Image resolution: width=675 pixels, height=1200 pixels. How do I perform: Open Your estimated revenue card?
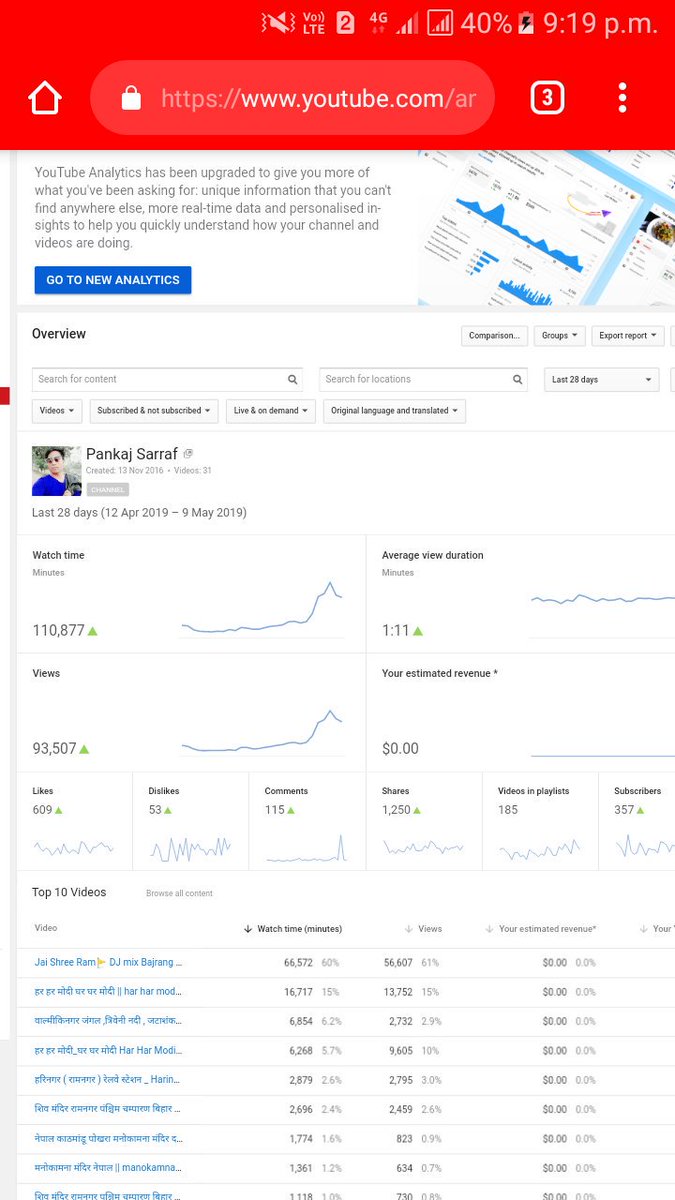(521, 712)
